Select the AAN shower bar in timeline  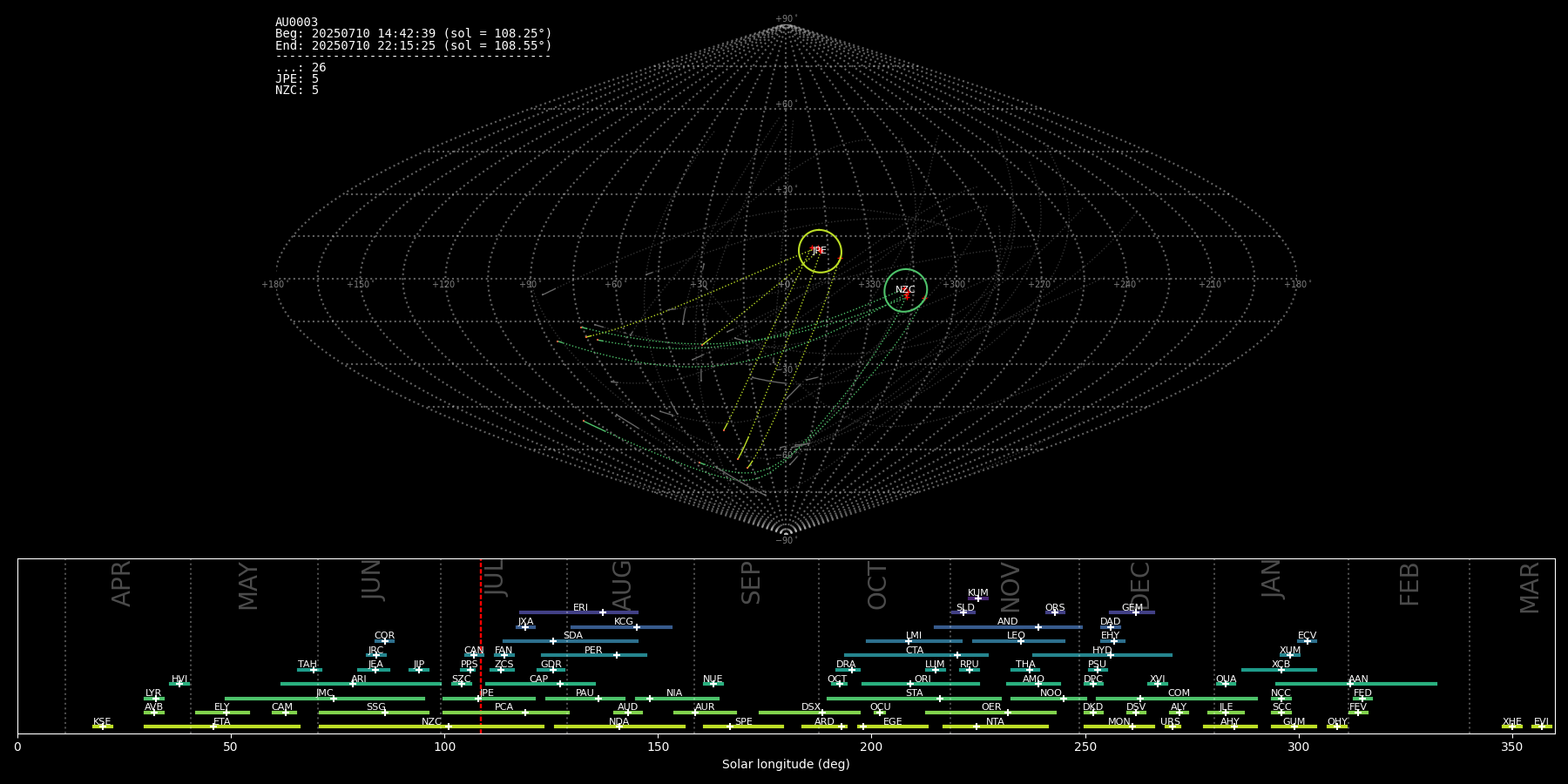(x=1356, y=684)
